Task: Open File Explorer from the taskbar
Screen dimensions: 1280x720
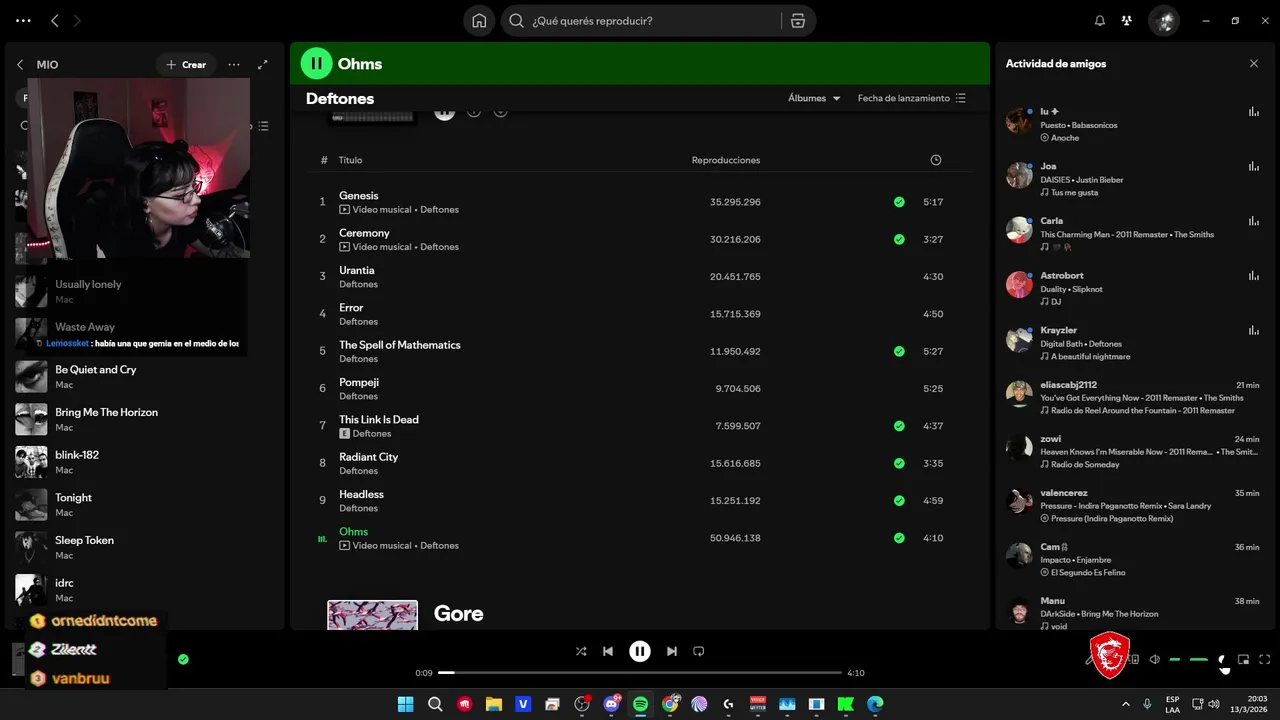Action: pos(493,704)
